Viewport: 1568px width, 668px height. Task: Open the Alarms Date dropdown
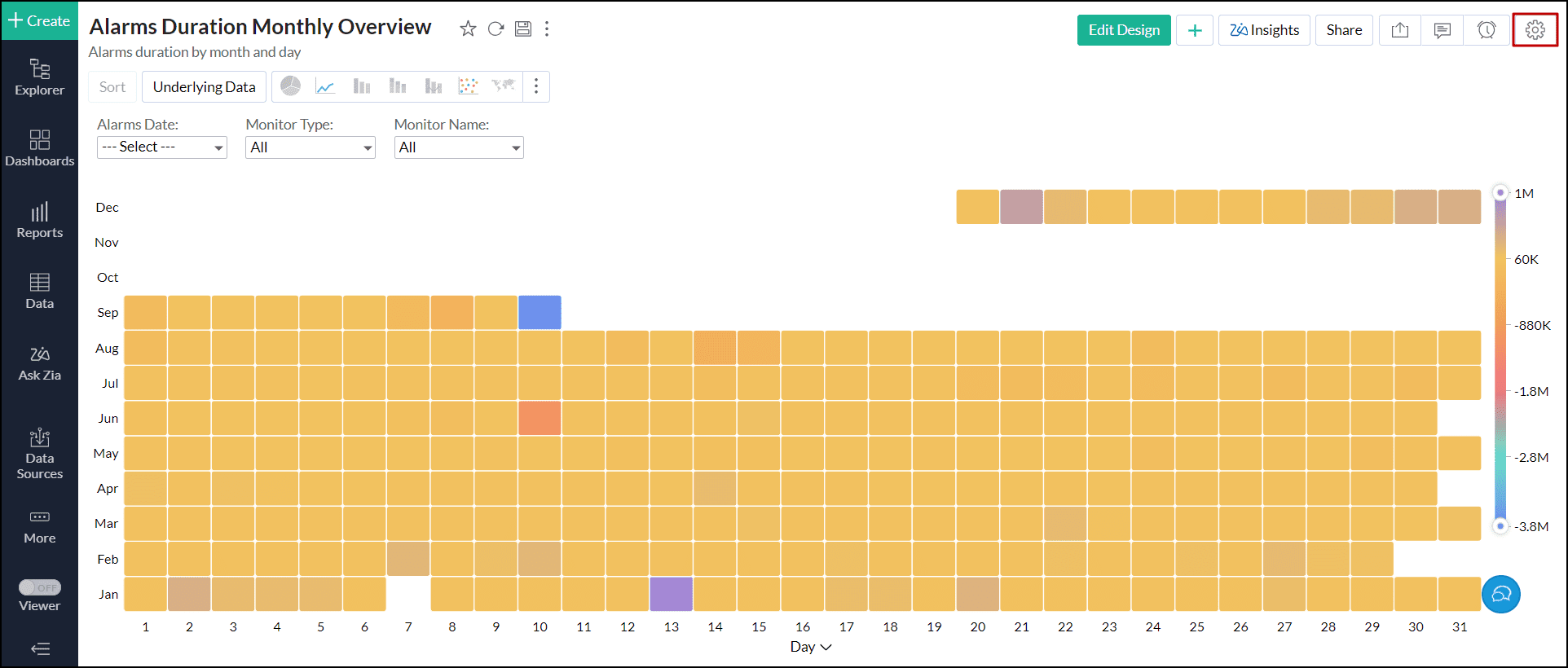pyautogui.click(x=161, y=147)
